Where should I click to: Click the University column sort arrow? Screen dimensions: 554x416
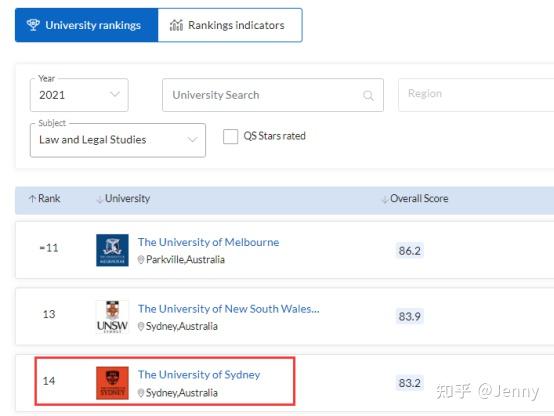(100, 199)
